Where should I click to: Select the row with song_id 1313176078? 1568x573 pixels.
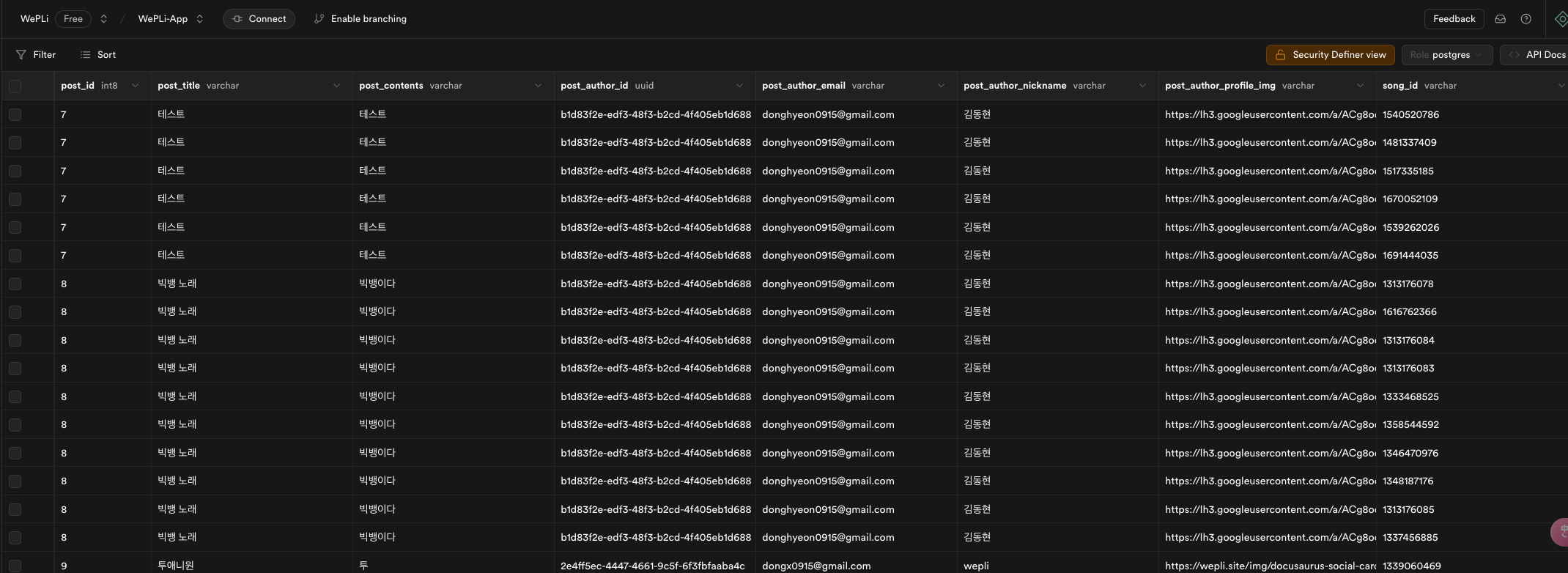(15, 284)
